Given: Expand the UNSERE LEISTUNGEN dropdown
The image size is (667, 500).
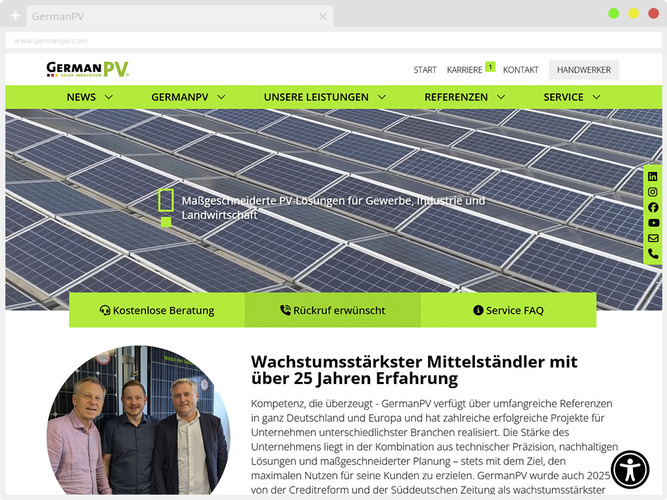Looking at the screenshot, I should [x=323, y=97].
